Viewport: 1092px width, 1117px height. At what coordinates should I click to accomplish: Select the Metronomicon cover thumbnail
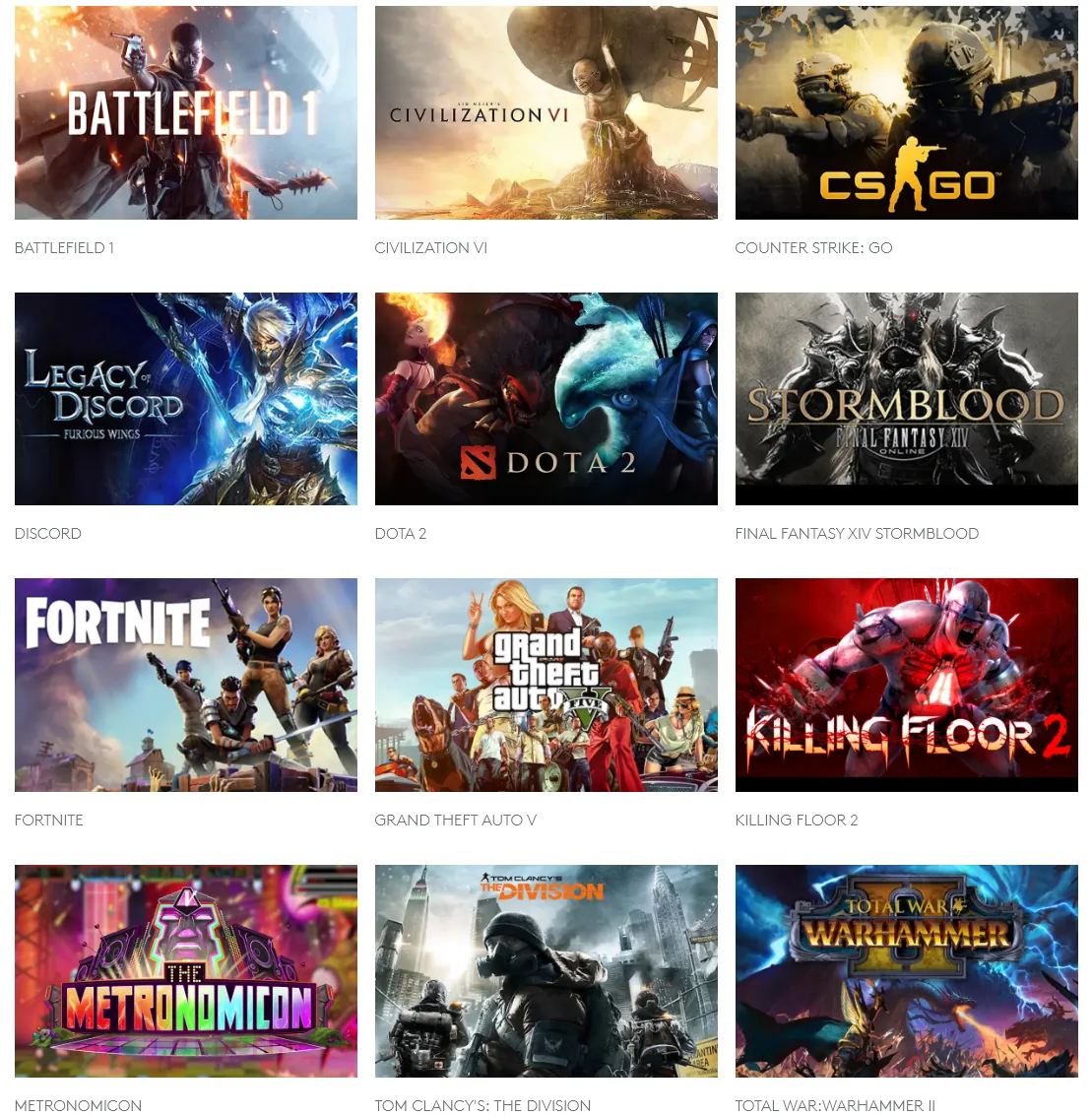point(186,971)
